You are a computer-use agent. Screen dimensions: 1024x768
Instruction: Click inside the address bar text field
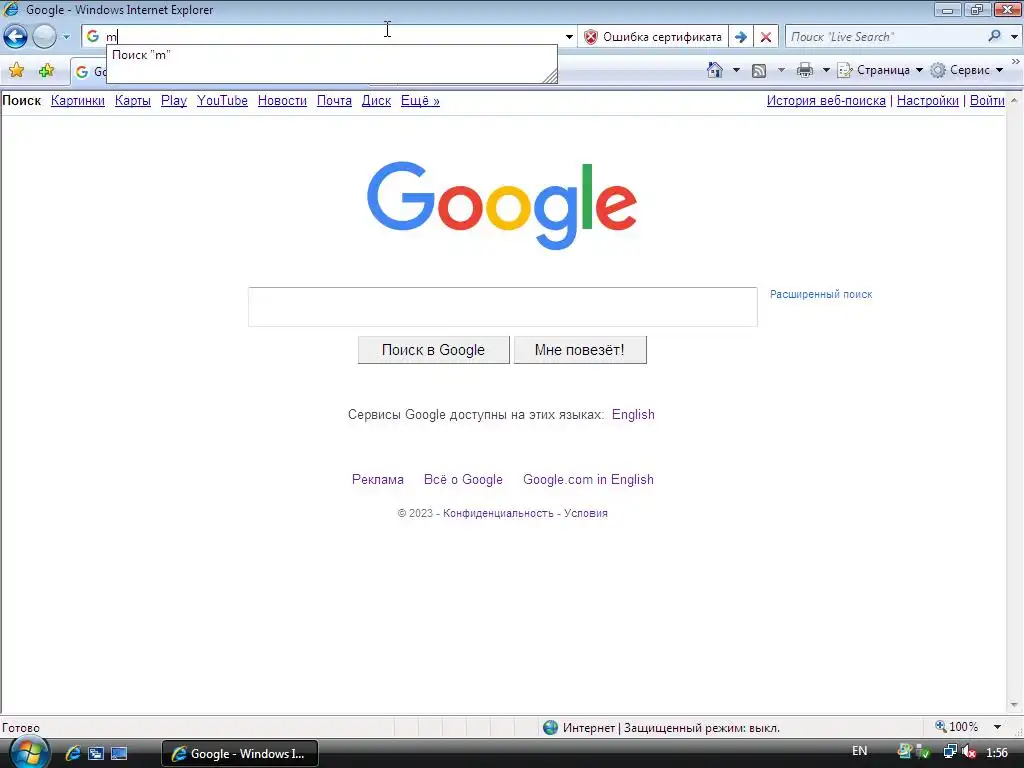pyautogui.click(x=333, y=37)
